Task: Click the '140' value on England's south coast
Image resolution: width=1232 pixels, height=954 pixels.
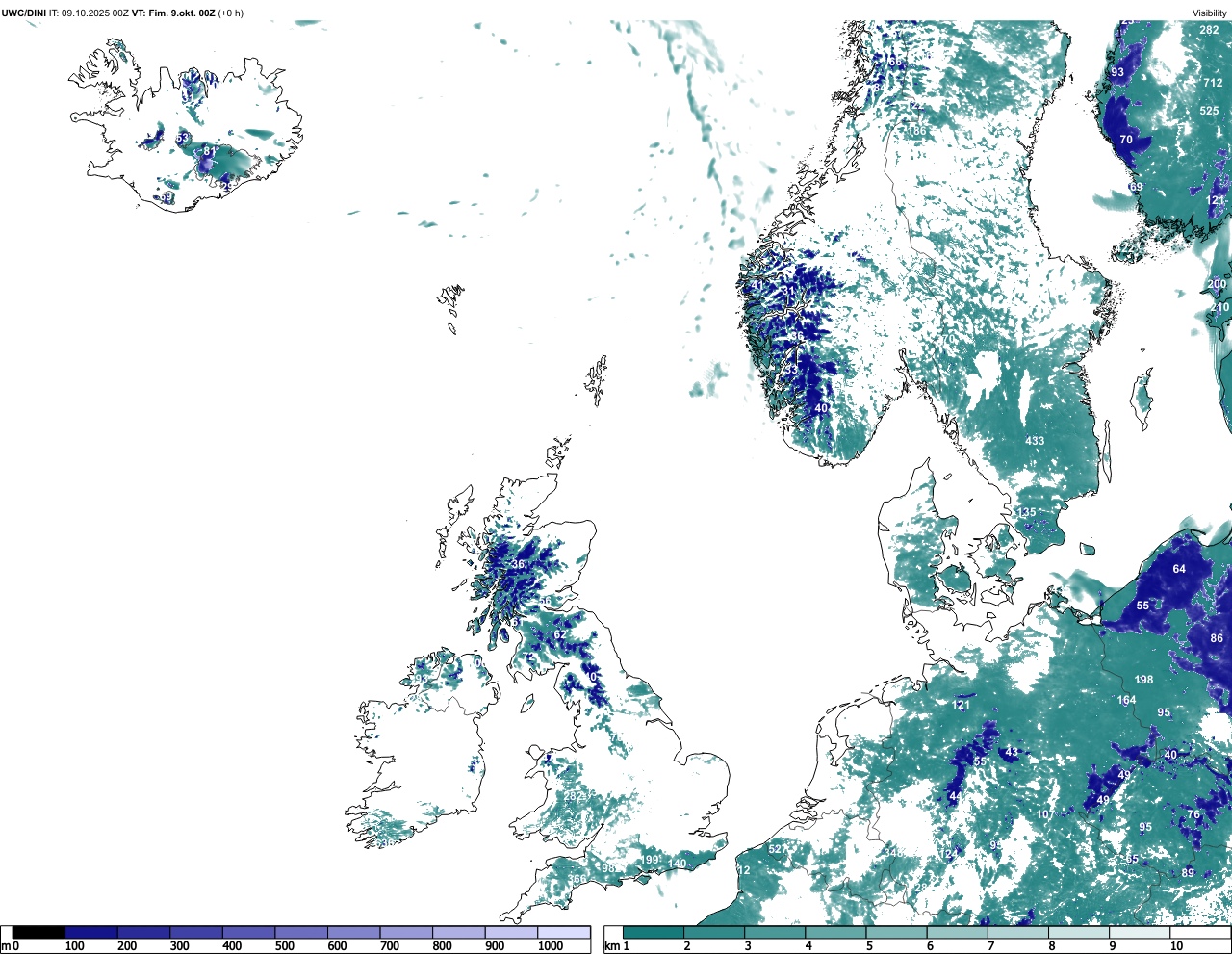Action: coord(678,864)
